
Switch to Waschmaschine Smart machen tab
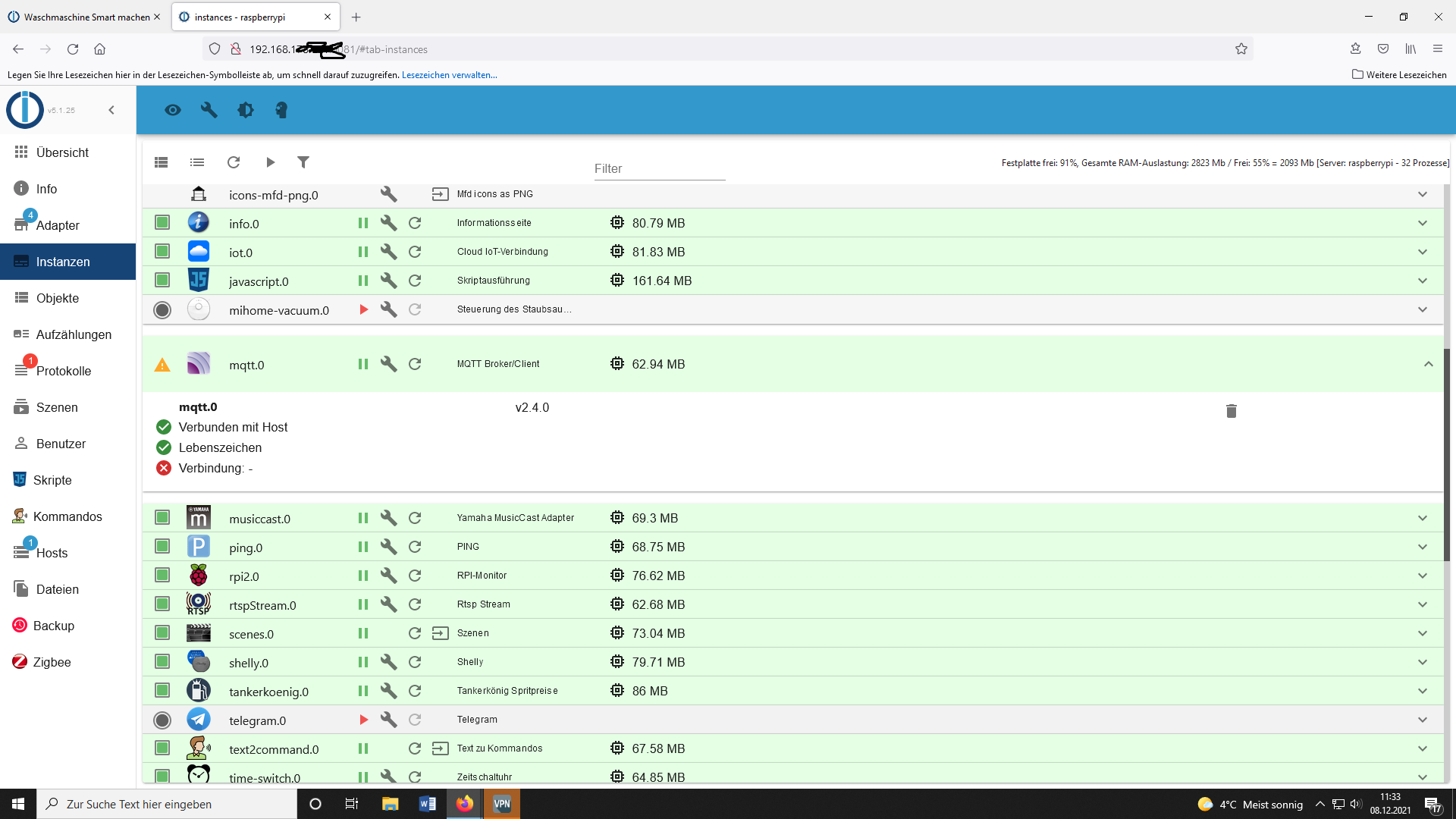coord(85,17)
